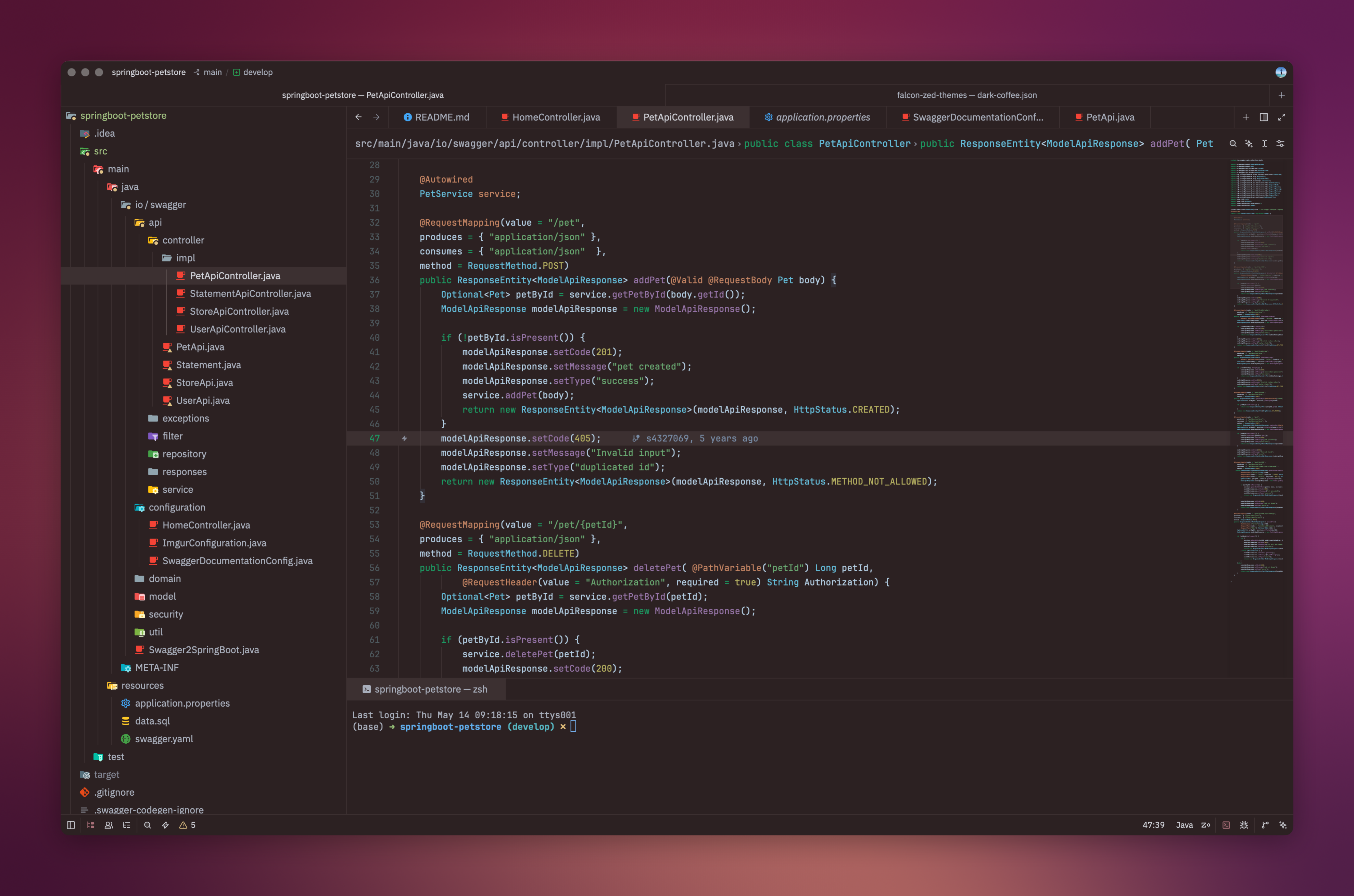Run code action bolt on line 47
This screenshot has height=896, width=1354.
(404, 438)
